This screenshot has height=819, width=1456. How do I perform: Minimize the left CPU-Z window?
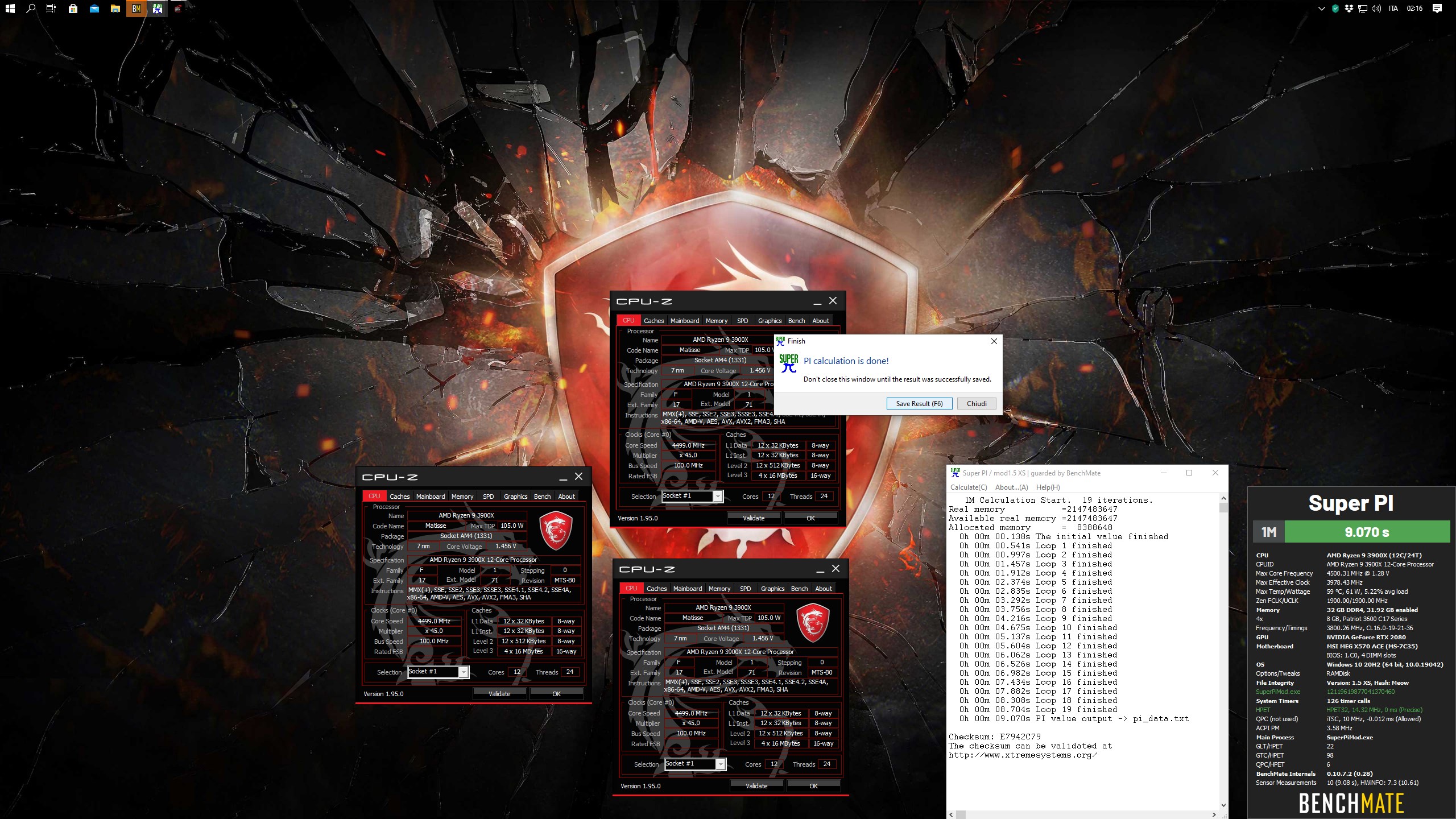point(563,477)
